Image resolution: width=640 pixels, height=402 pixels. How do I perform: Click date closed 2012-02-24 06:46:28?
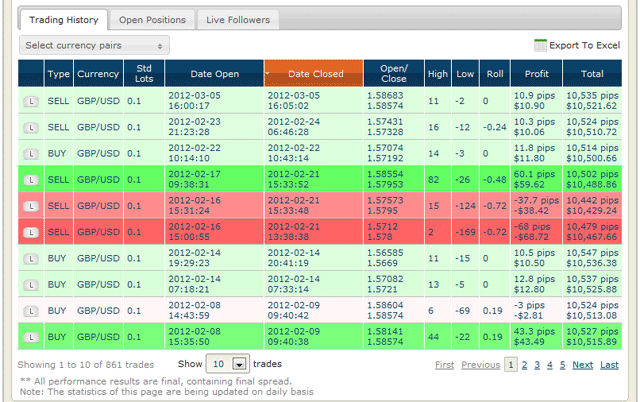click(x=314, y=127)
